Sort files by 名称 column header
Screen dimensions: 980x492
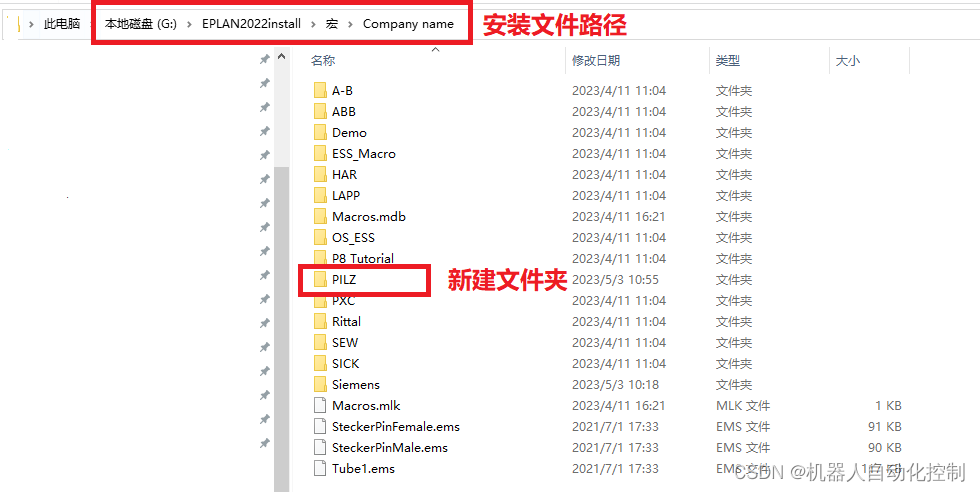click(x=323, y=61)
